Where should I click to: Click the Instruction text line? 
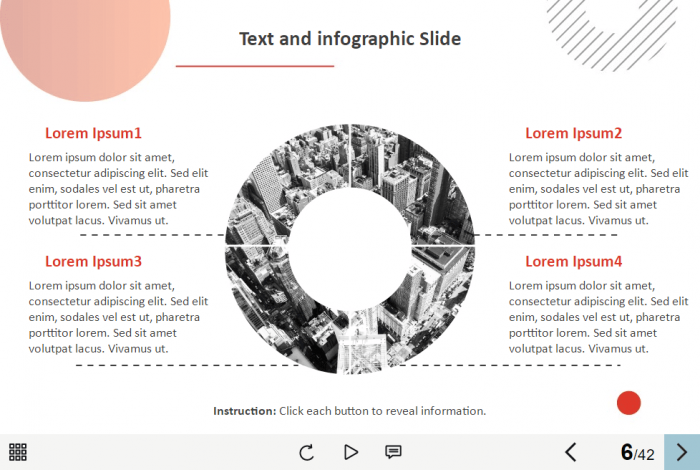tap(349, 411)
